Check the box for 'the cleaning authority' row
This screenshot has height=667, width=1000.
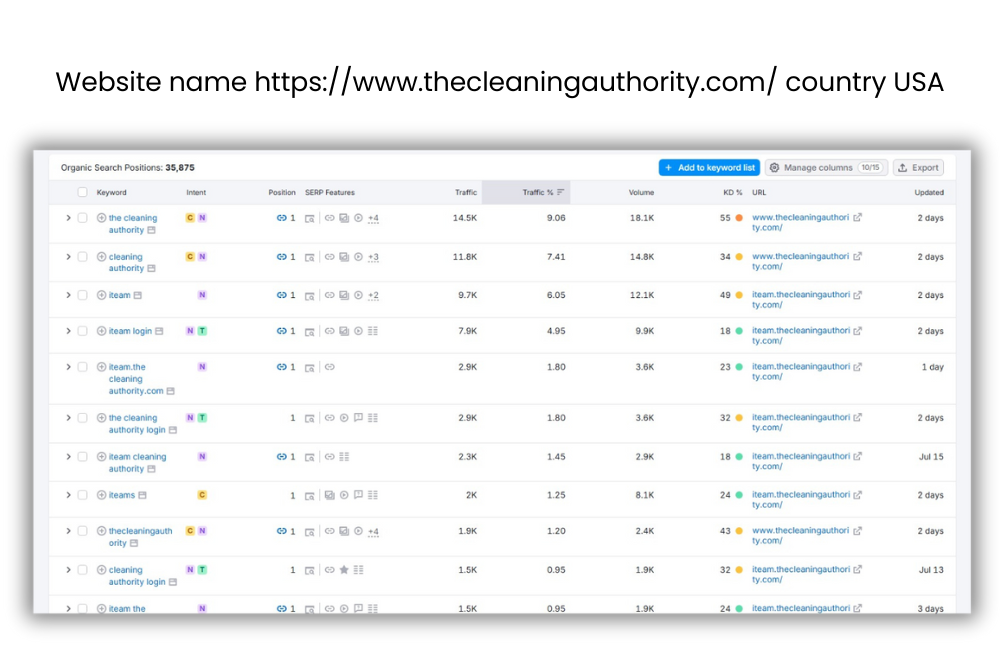(x=83, y=218)
